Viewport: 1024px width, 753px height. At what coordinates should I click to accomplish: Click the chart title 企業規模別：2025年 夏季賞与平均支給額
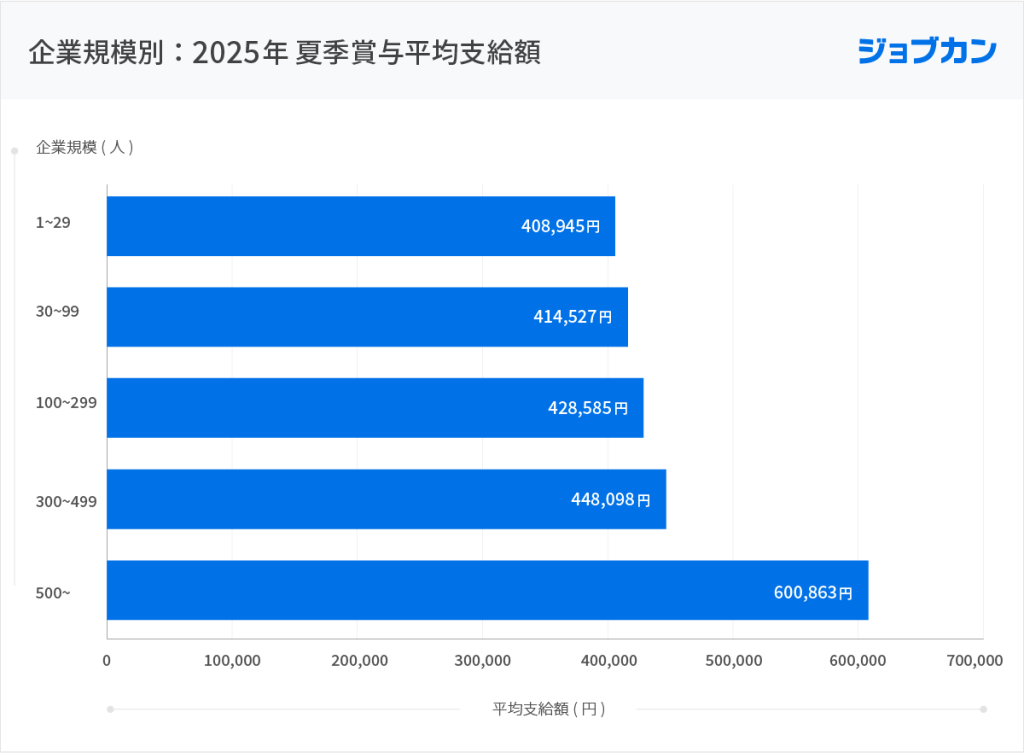click(x=285, y=52)
